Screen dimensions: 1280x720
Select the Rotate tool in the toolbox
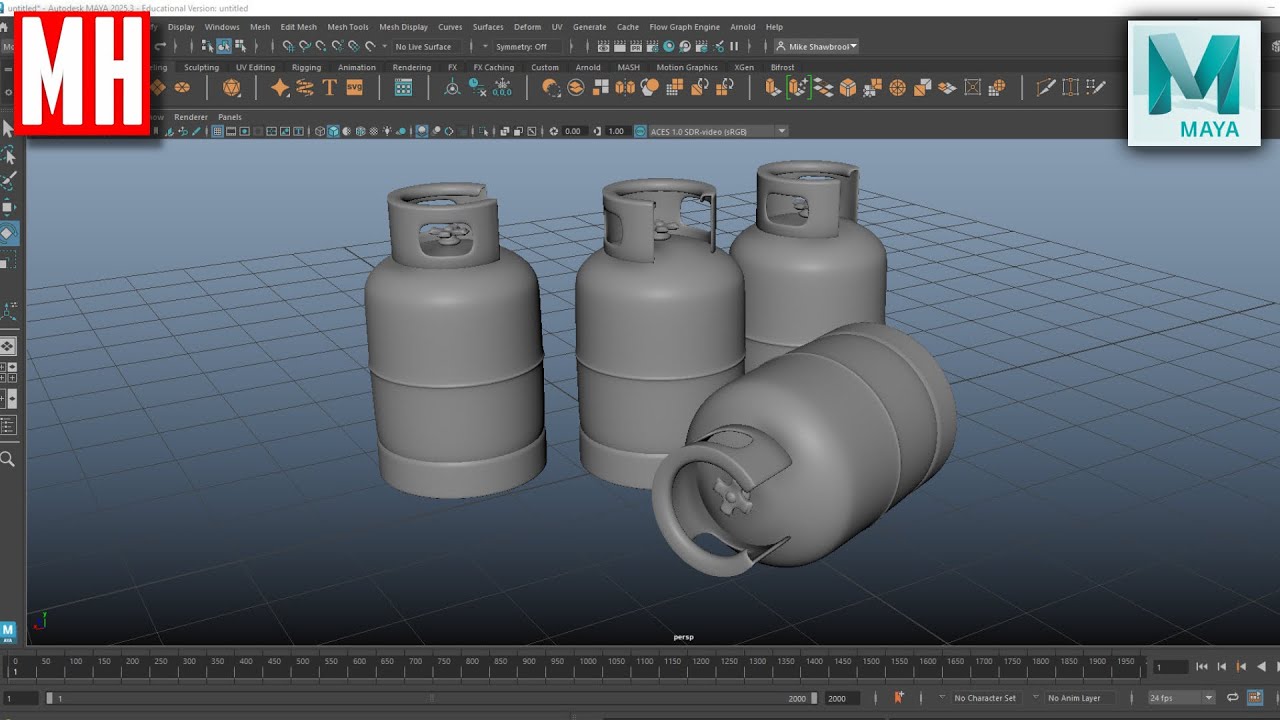pyautogui.click(x=8, y=233)
